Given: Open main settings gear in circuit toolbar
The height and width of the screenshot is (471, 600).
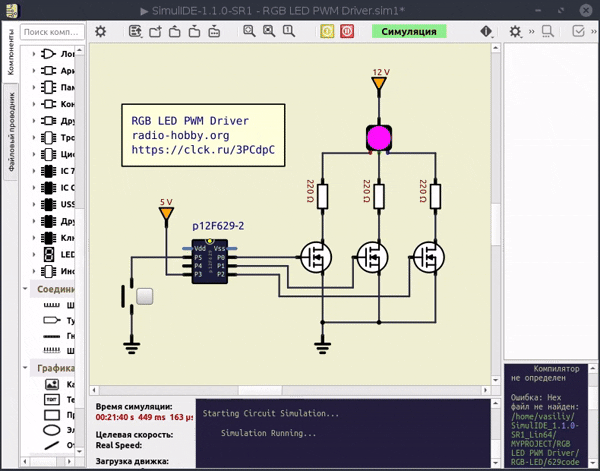Looking at the screenshot, I should [100, 31].
